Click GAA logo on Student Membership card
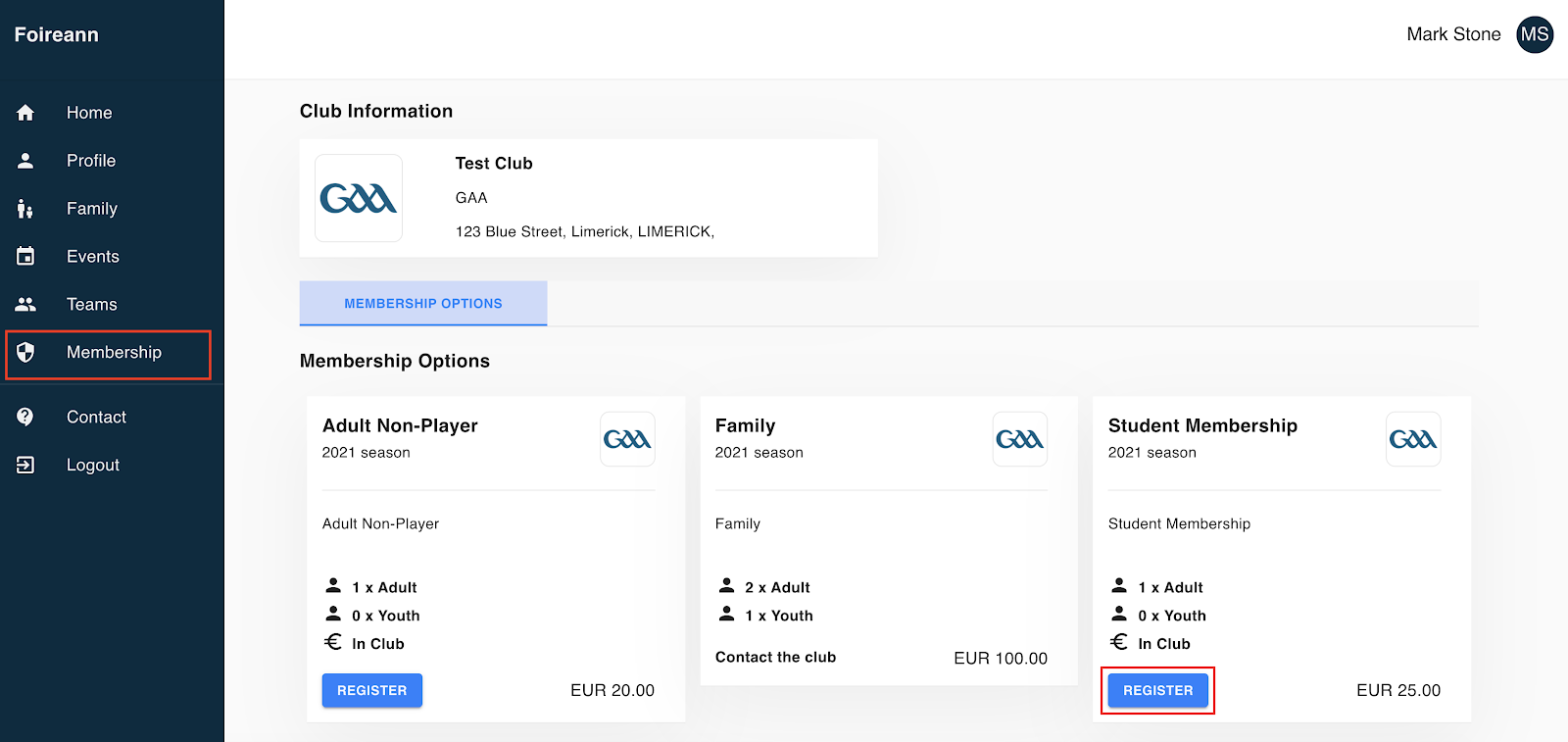 coord(1413,439)
